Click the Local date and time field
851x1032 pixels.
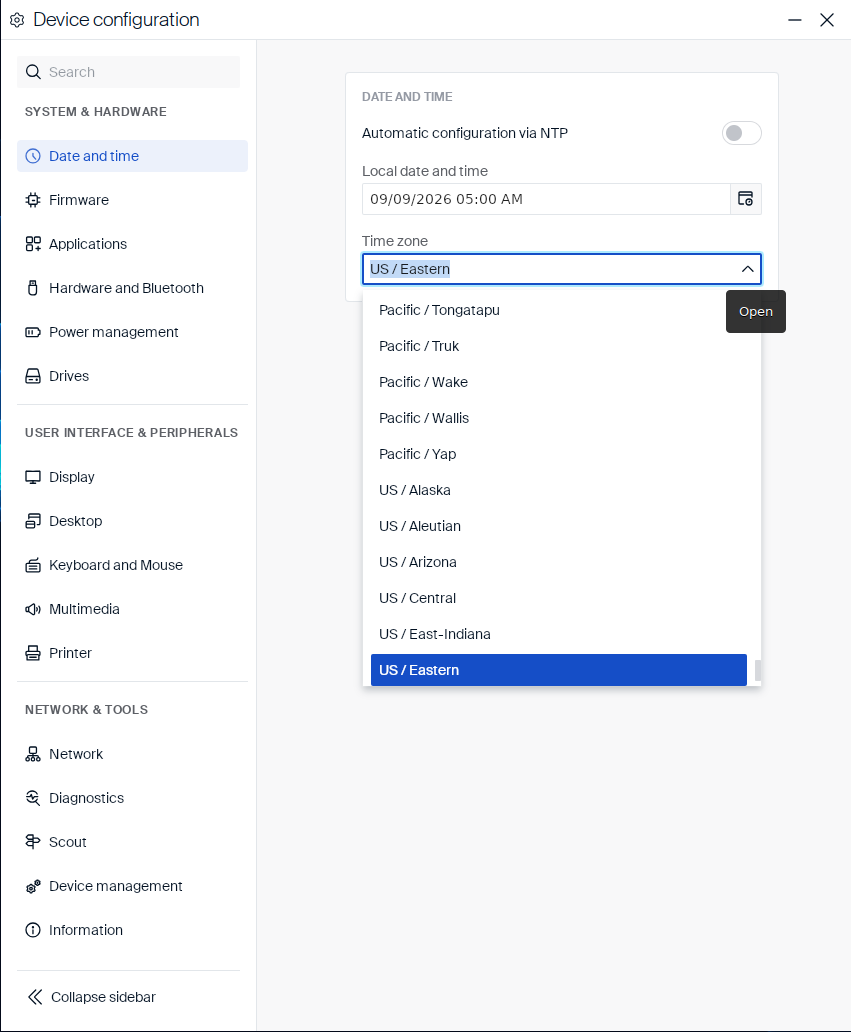546,199
